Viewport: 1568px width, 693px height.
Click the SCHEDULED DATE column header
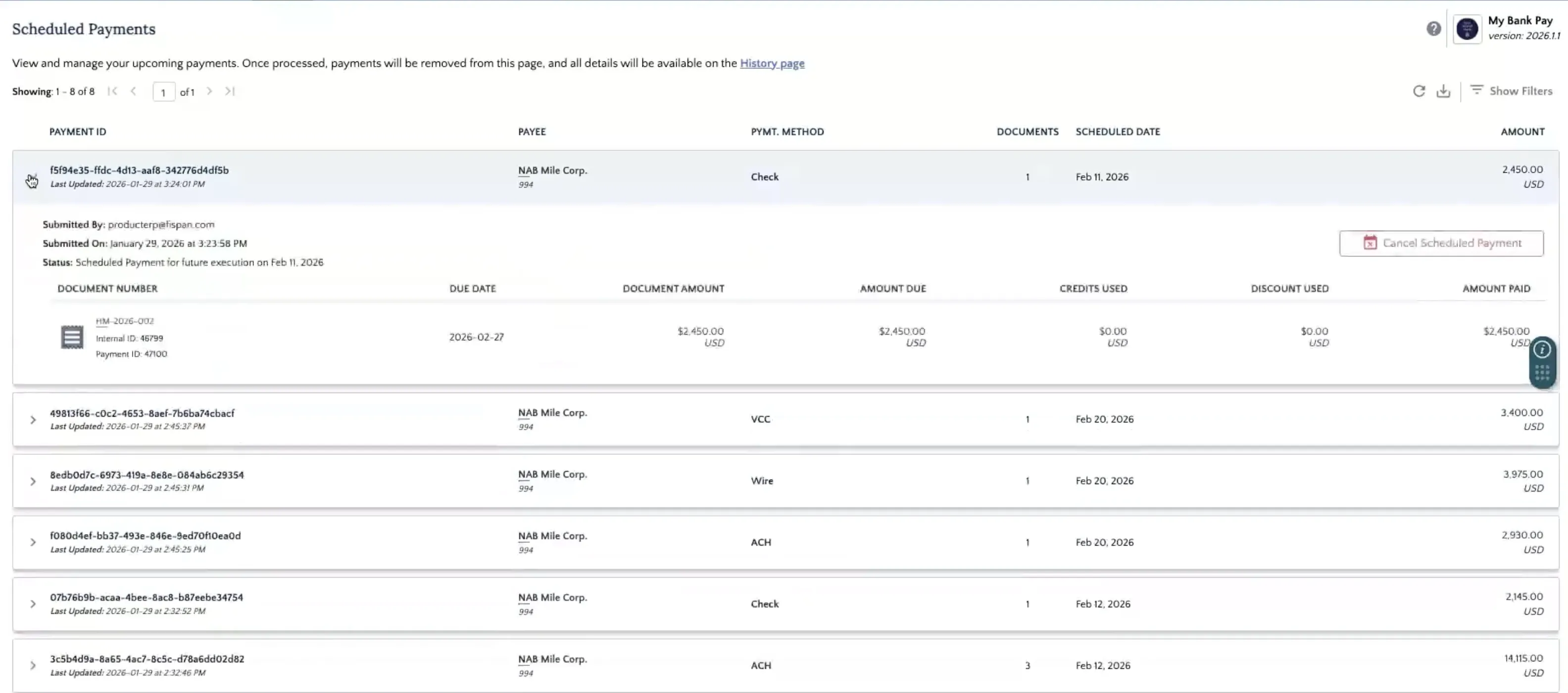tap(1118, 132)
